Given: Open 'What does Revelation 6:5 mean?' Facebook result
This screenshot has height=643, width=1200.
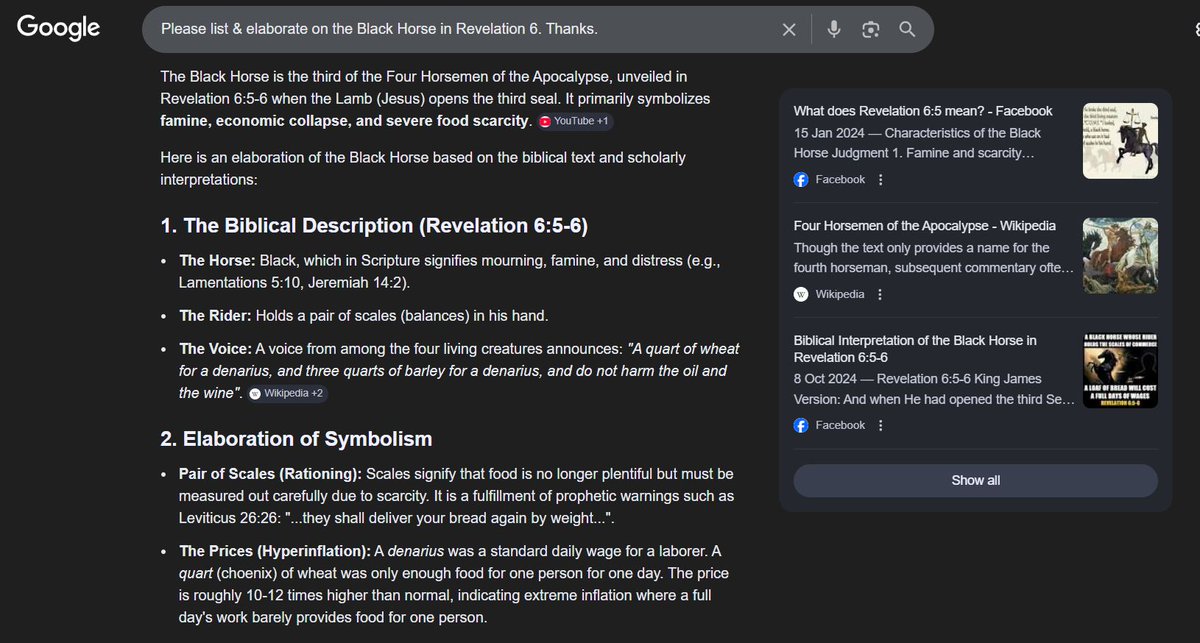Looking at the screenshot, I should click(x=923, y=111).
